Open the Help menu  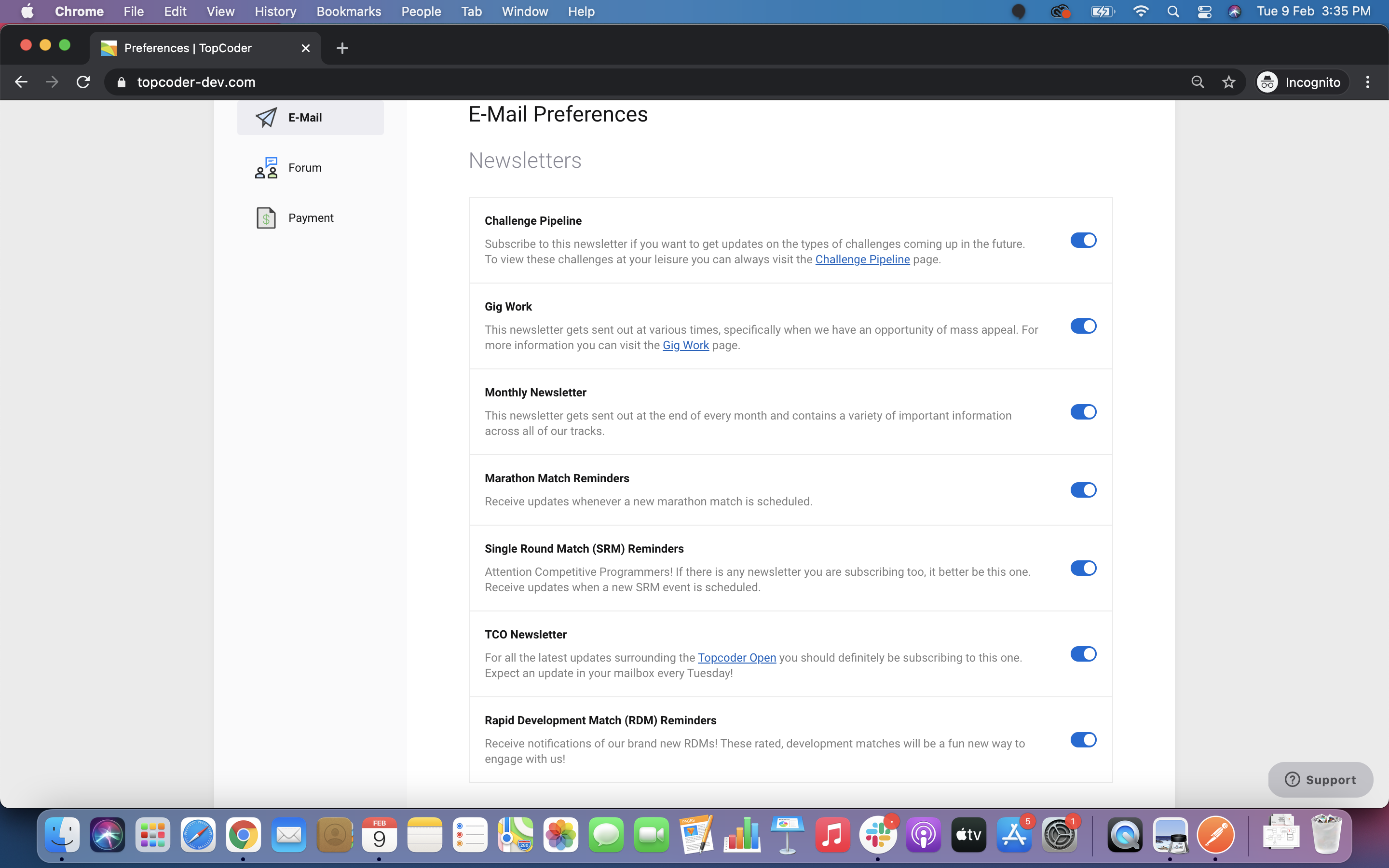(x=581, y=12)
